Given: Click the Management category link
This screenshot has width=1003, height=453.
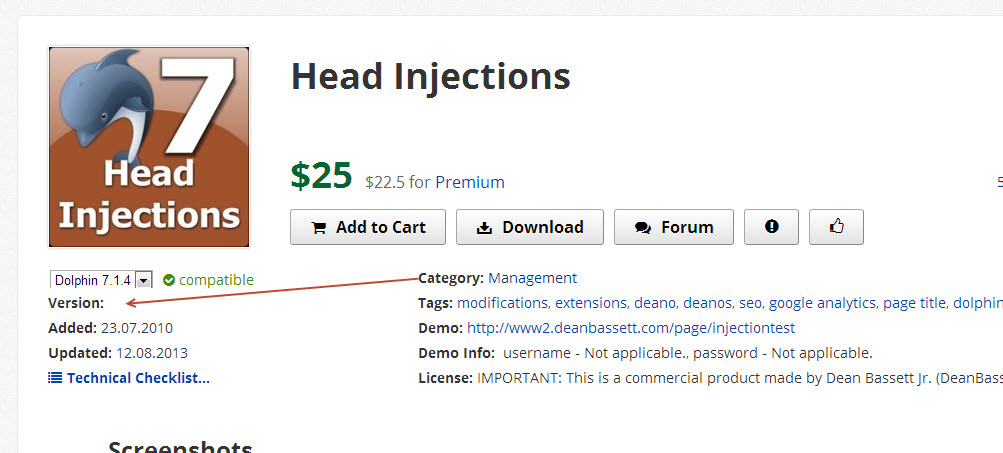Looking at the screenshot, I should coord(532,278).
